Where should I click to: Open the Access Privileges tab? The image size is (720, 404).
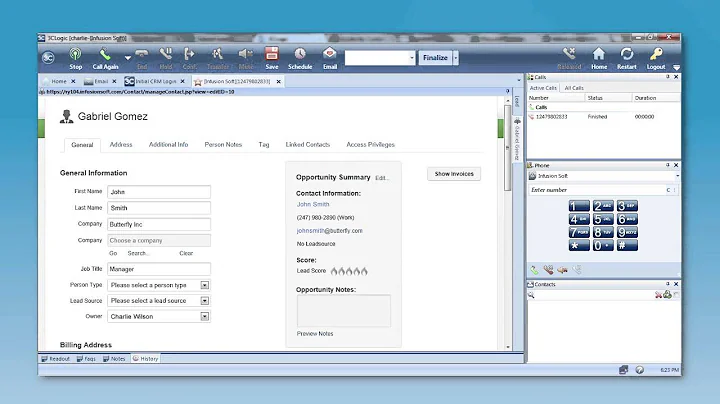(371, 145)
